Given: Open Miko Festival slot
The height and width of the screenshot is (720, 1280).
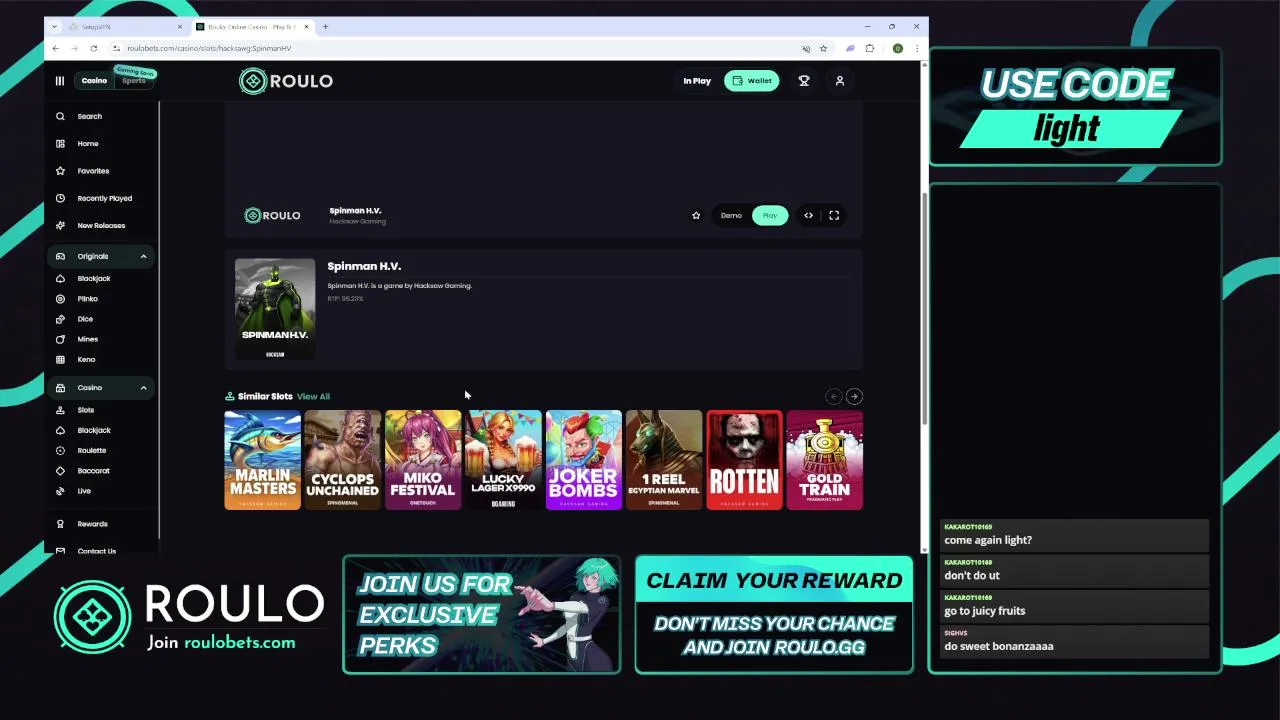Looking at the screenshot, I should point(423,460).
